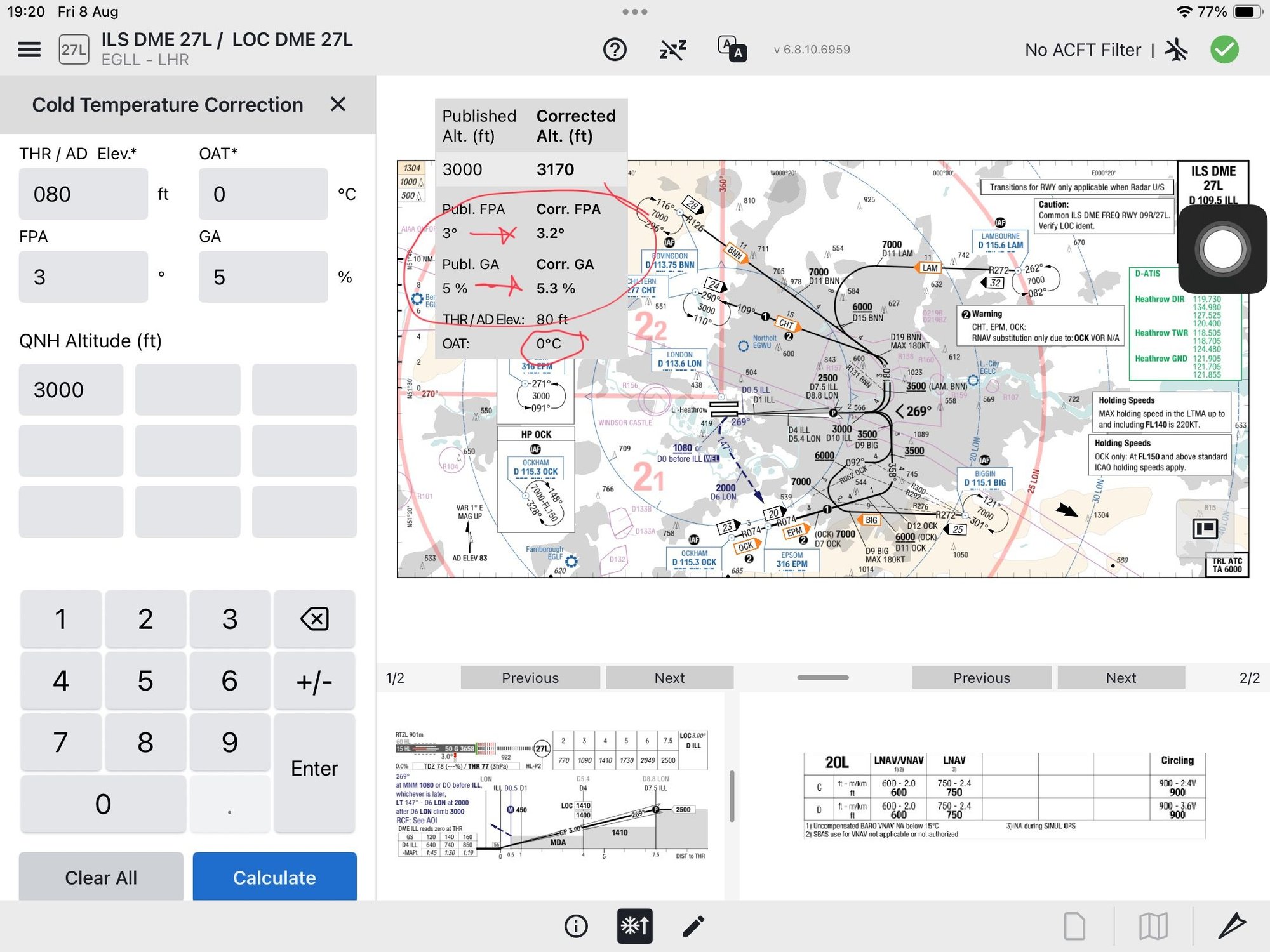Image resolution: width=1270 pixels, height=952 pixels.
Task: Toggle the cold temperature correction snowflake tool
Action: tap(634, 927)
